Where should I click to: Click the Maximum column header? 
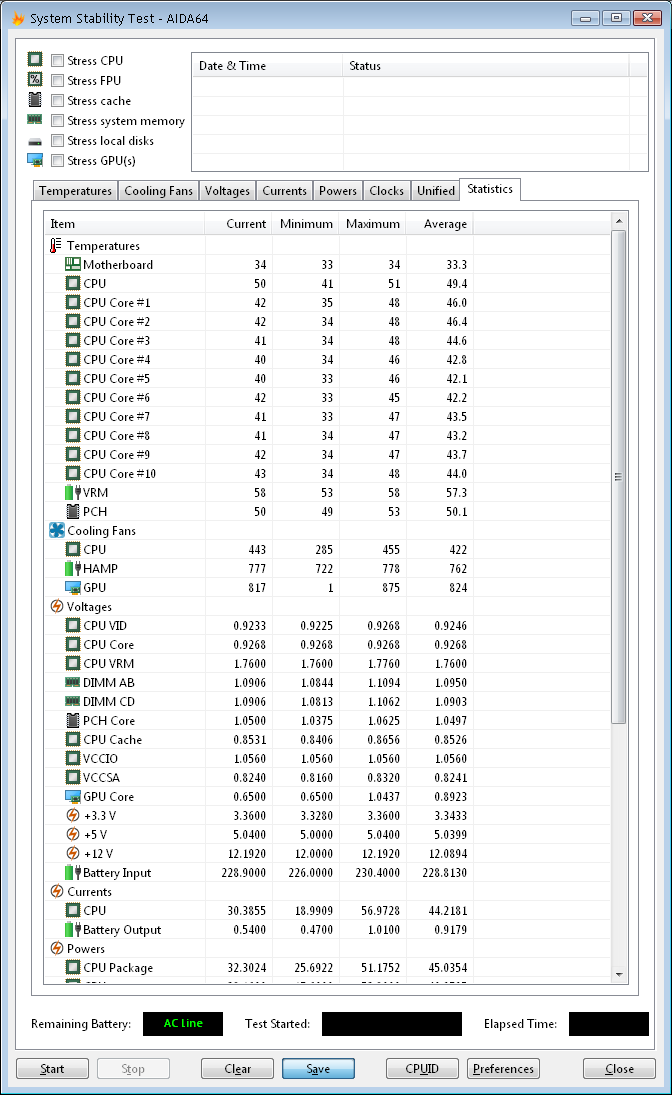pos(372,223)
